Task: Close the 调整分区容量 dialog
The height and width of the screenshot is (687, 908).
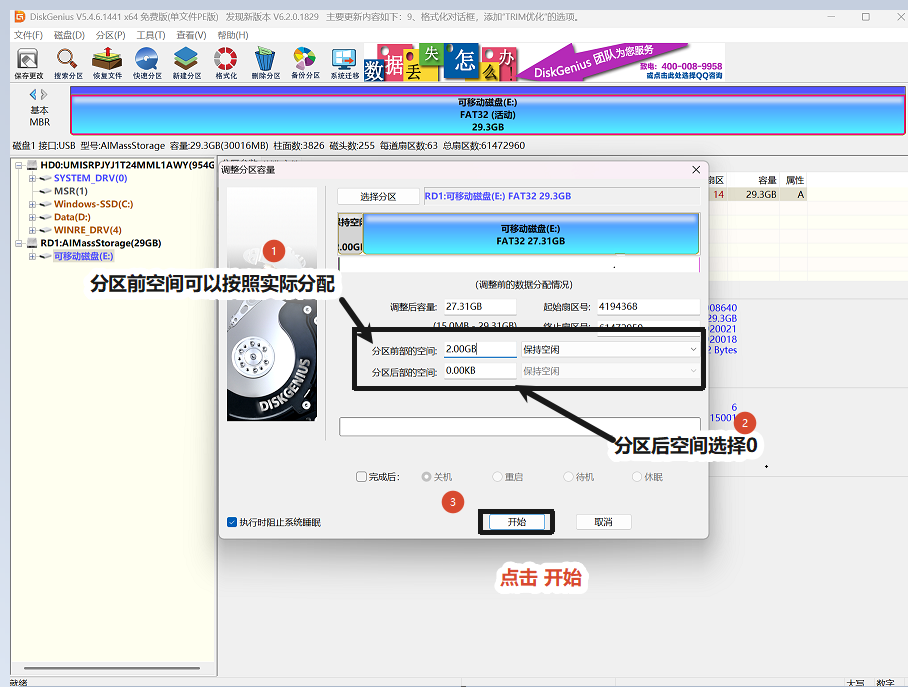Action: pyautogui.click(x=696, y=170)
